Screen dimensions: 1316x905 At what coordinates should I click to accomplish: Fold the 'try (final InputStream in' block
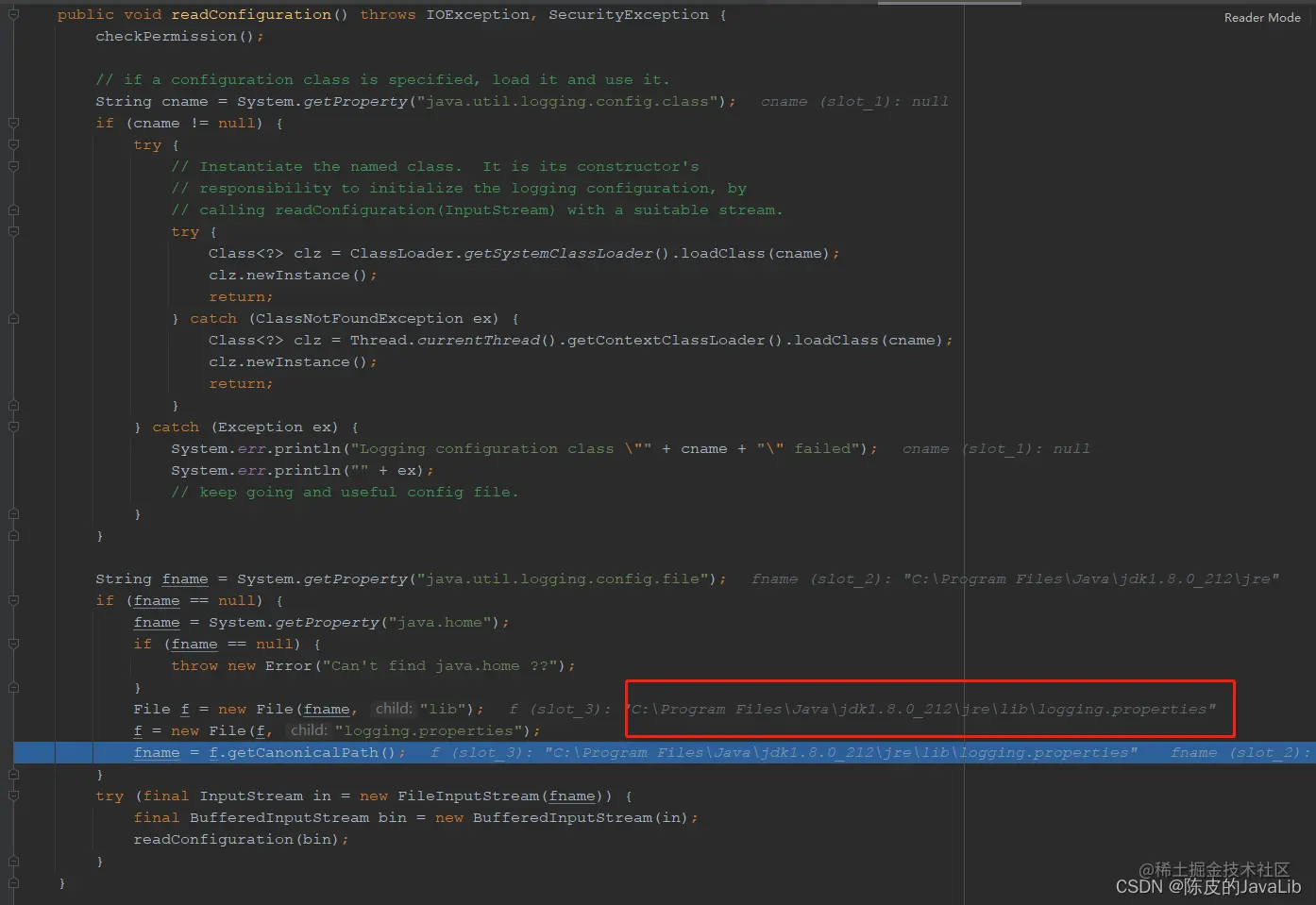[13, 796]
